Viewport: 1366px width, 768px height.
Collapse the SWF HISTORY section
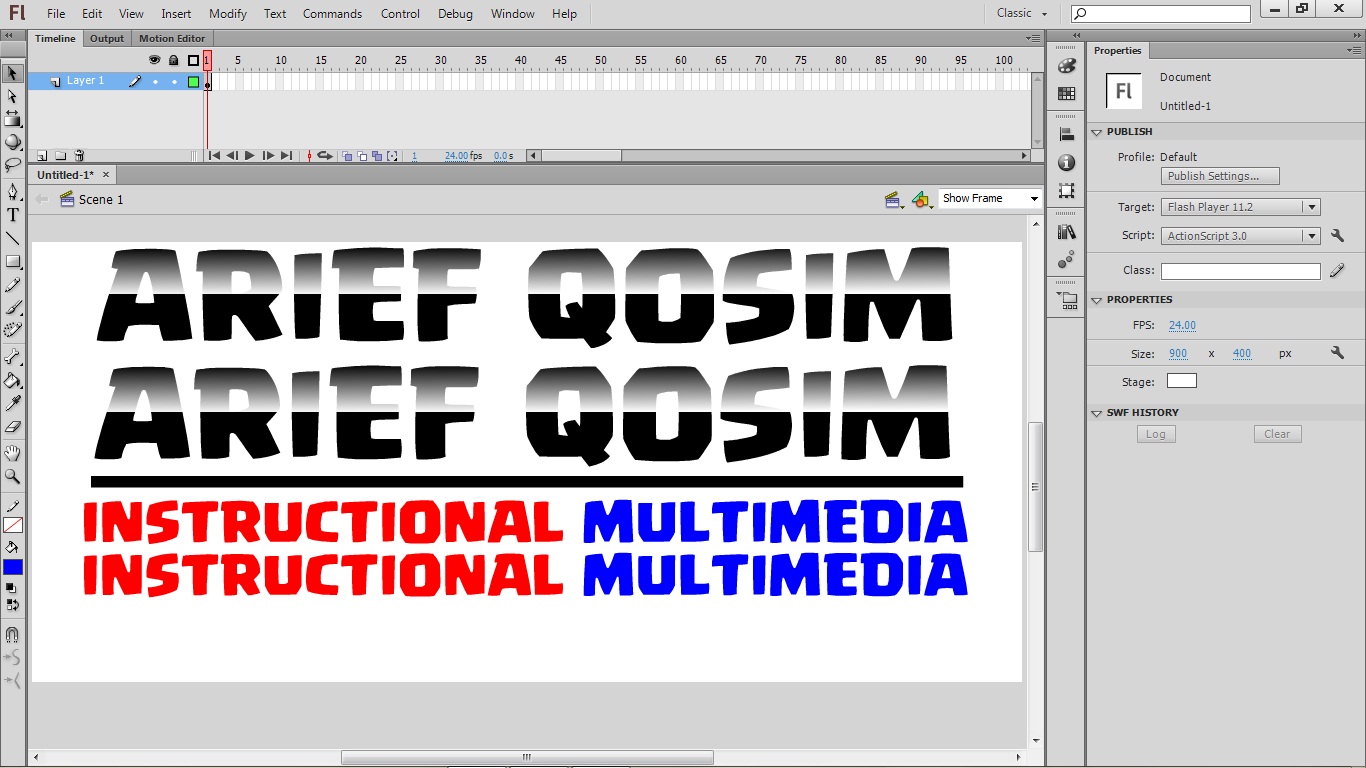[1097, 413]
